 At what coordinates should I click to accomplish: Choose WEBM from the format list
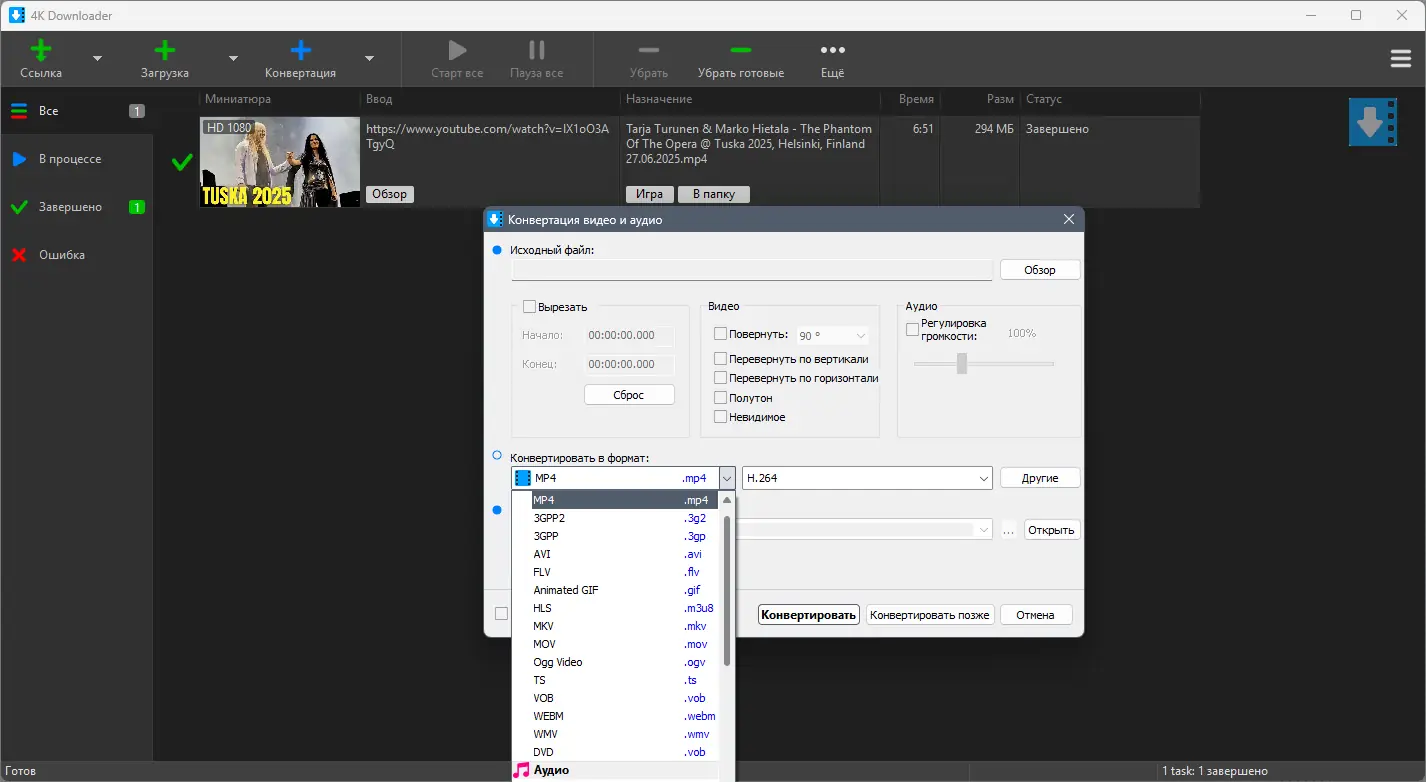point(616,716)
